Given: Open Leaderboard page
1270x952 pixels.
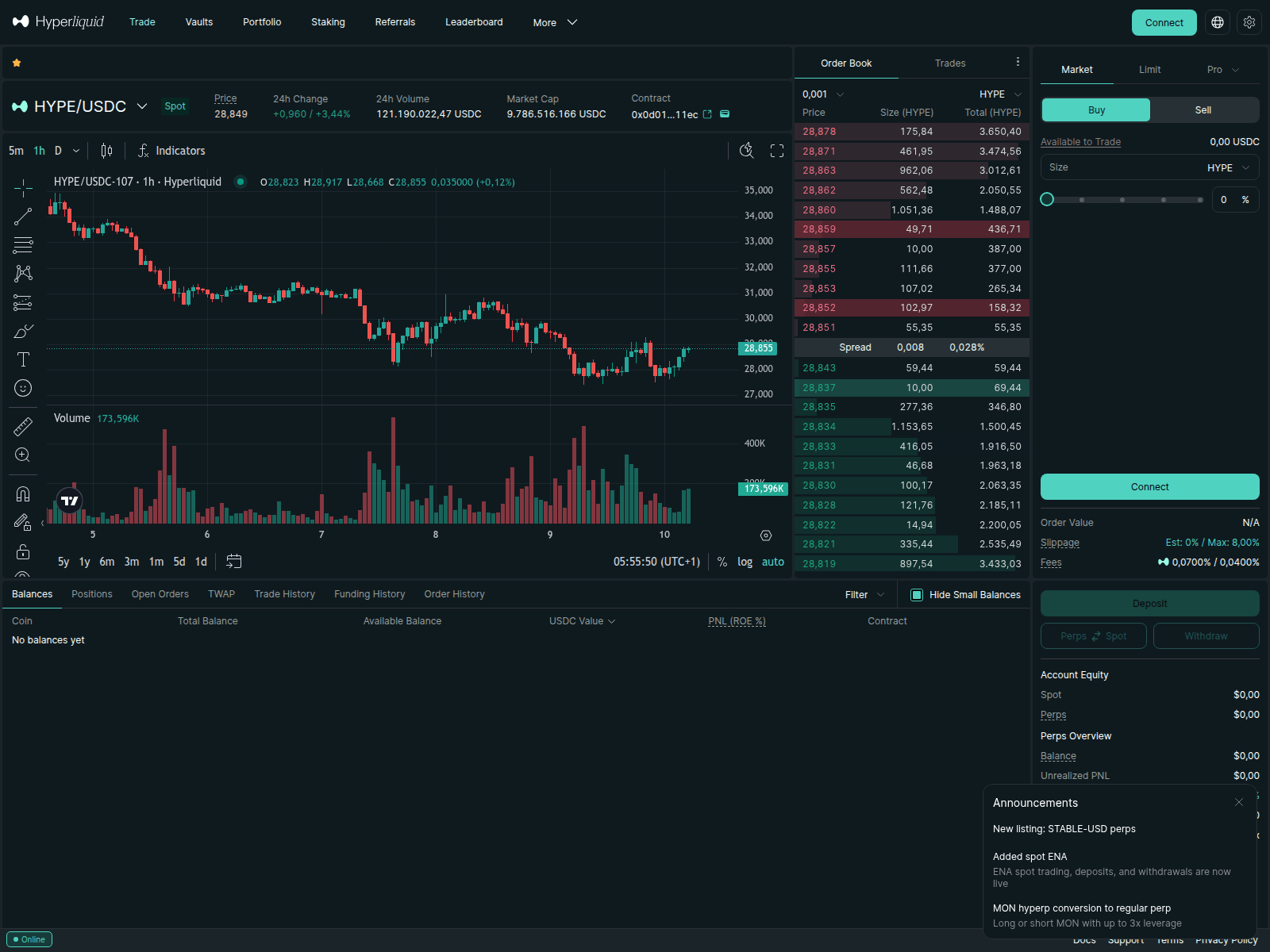Looking at the screenshot, I should [x=474, y=22].
